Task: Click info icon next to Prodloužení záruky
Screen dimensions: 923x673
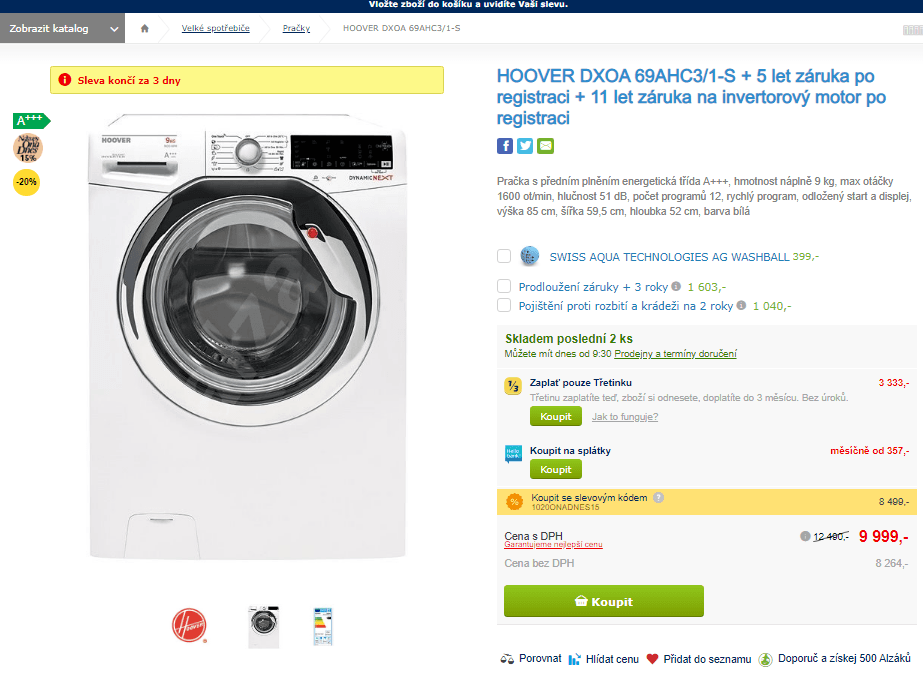Action: (676, 286)
